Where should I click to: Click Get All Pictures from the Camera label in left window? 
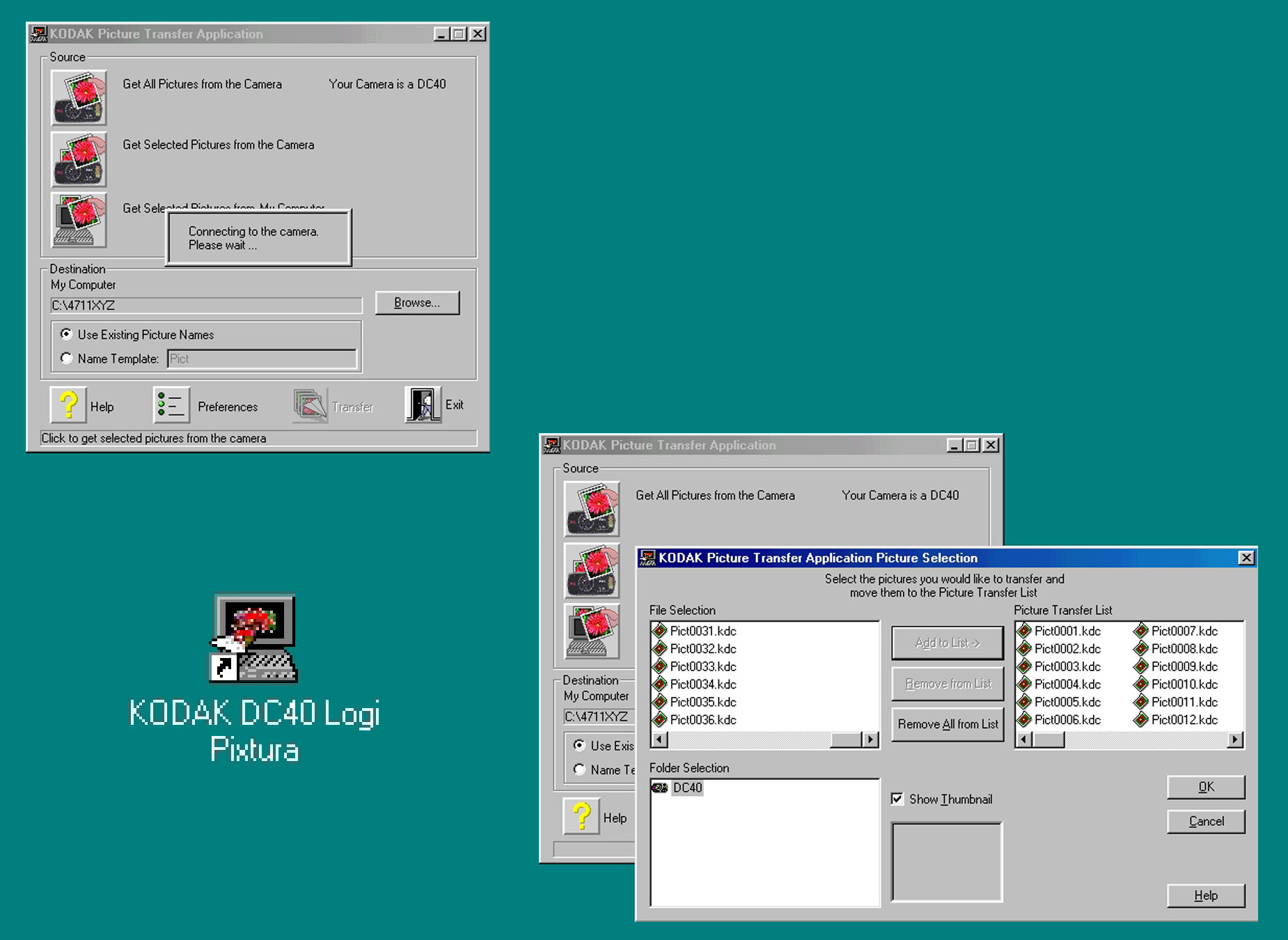[x=203, y=84]
